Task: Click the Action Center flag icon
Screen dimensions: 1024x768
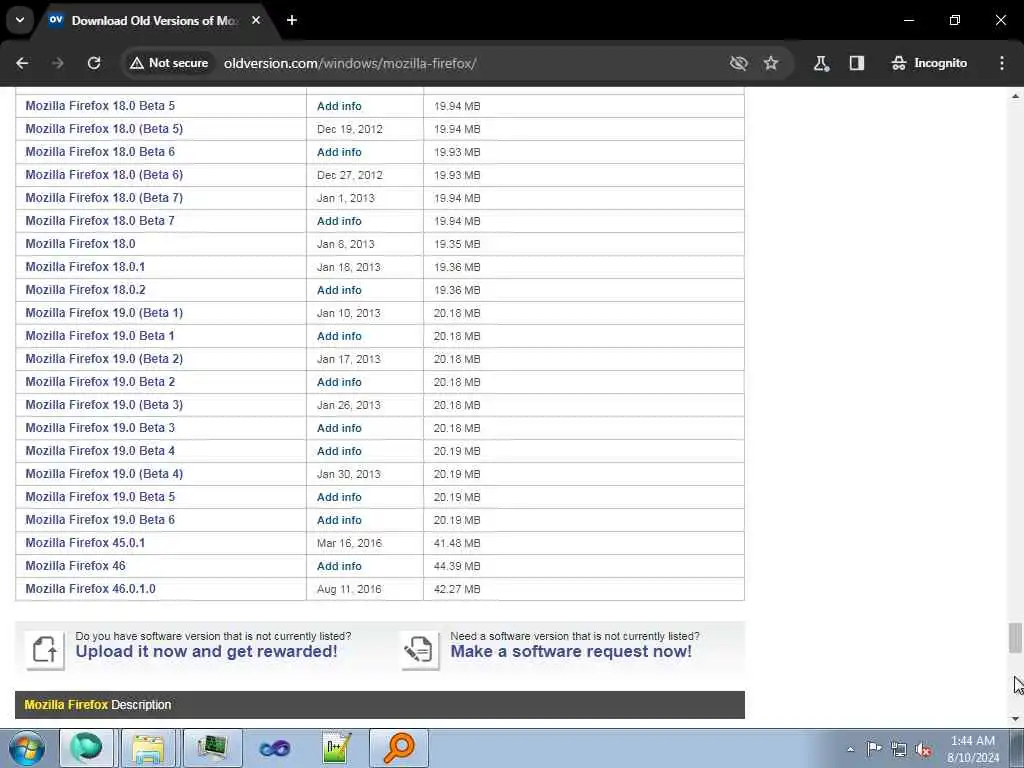Action: pos(874,749)
